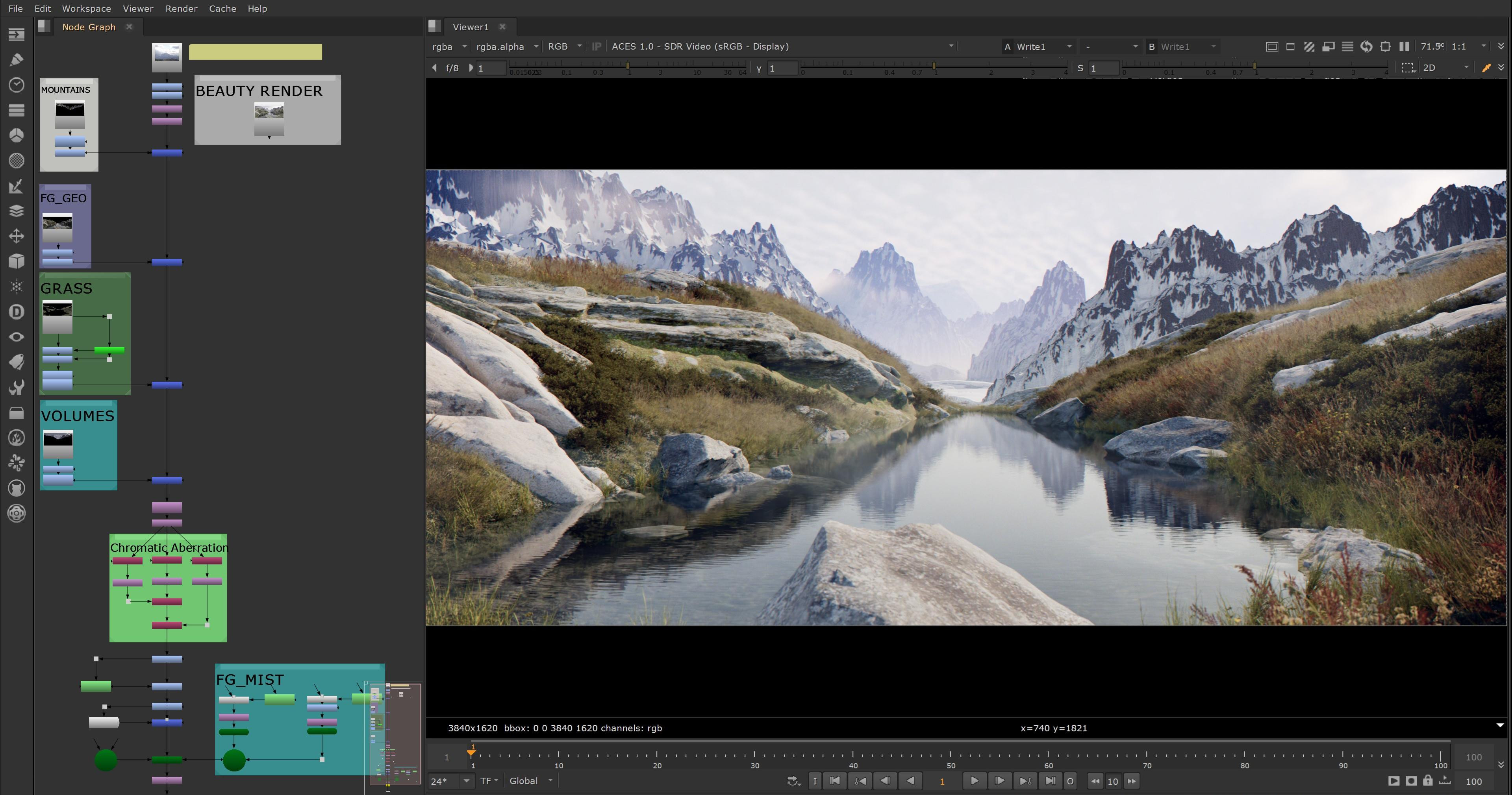Open the Deep nodes D icon
This screenshot has height=795, width=1512.
click(x=17, y=312)
